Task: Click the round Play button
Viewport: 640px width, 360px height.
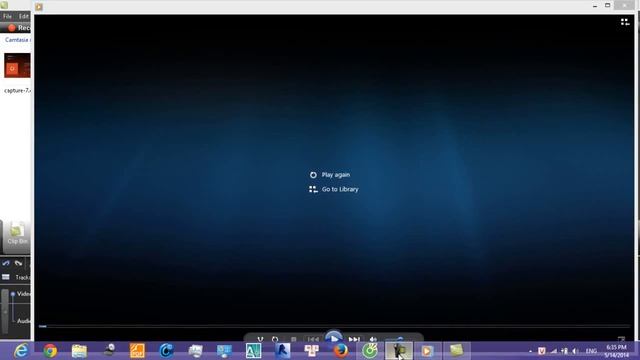Action: (x=333, y=337)
